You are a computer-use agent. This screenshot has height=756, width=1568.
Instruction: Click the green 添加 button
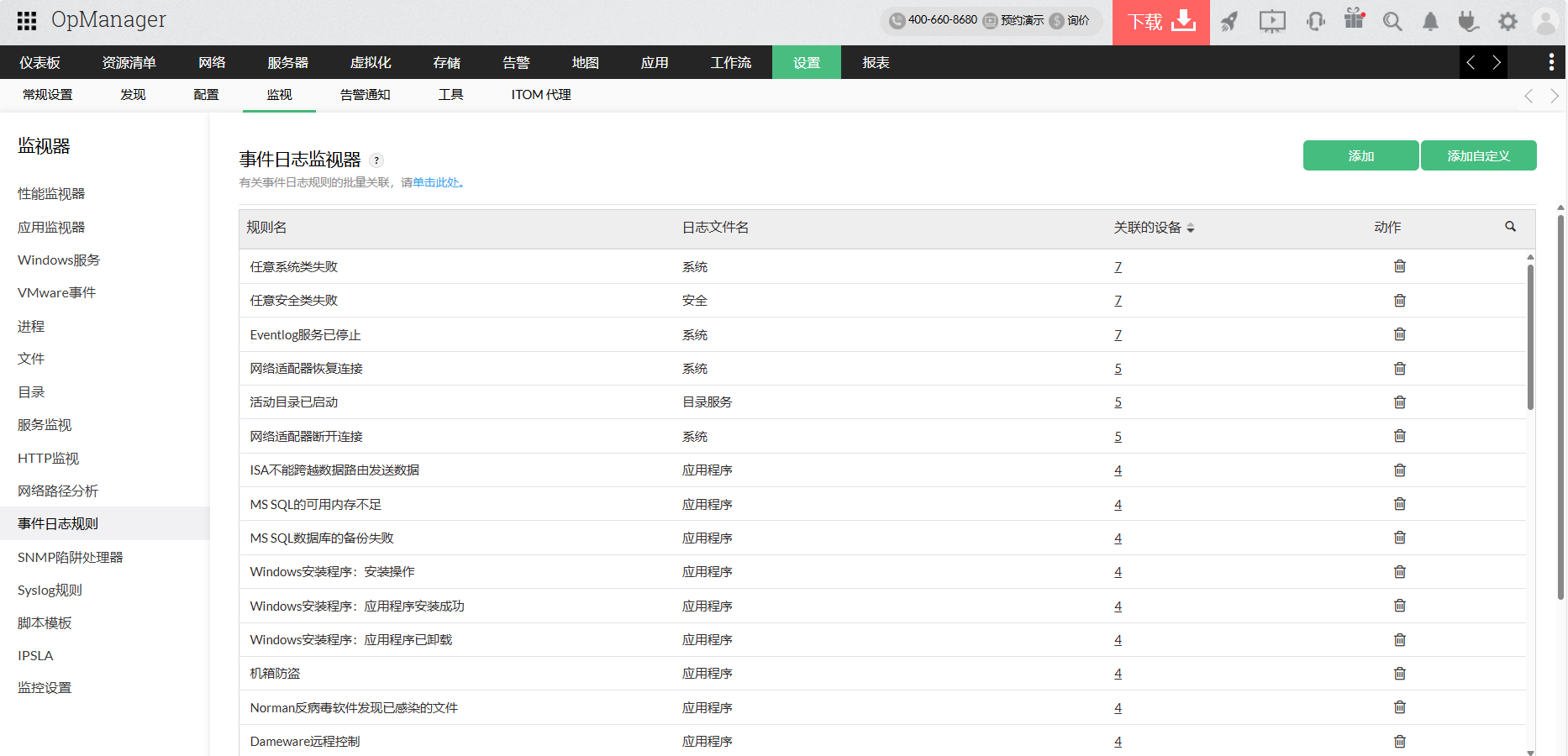1360,155
